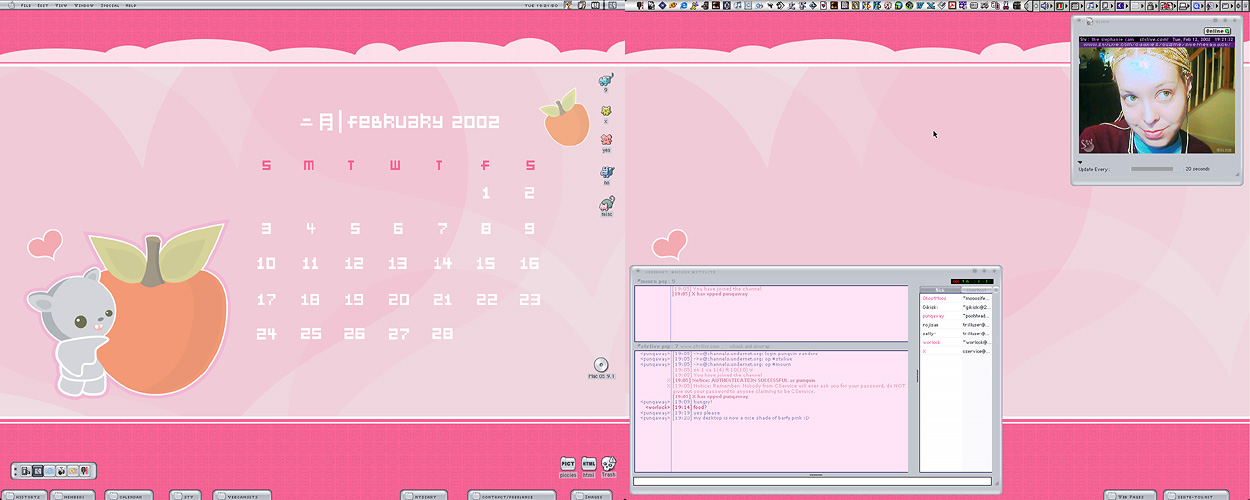This screenshot has height=500, width=1250.
Task: Adjust the Update Every slider
Action: 1151,169
